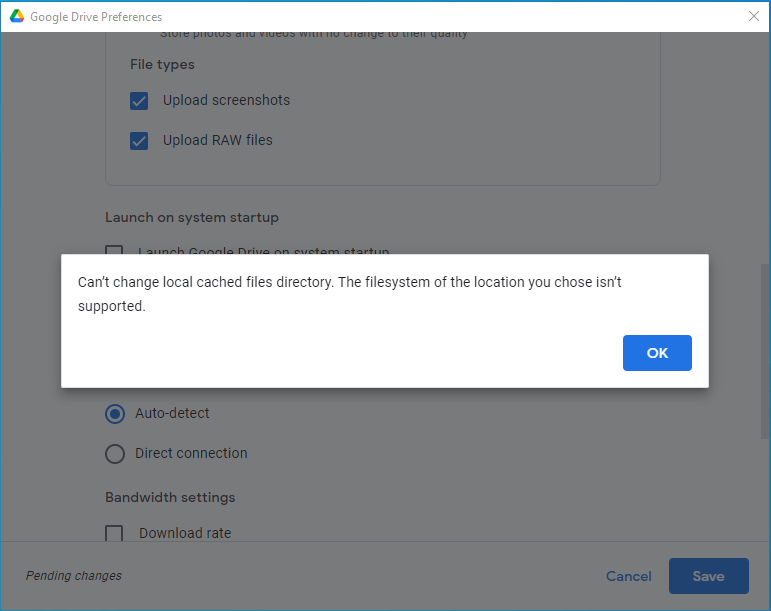Select the Auto-detect radio button
This screenshot has height=611, width=771.
tap(115, 414)
